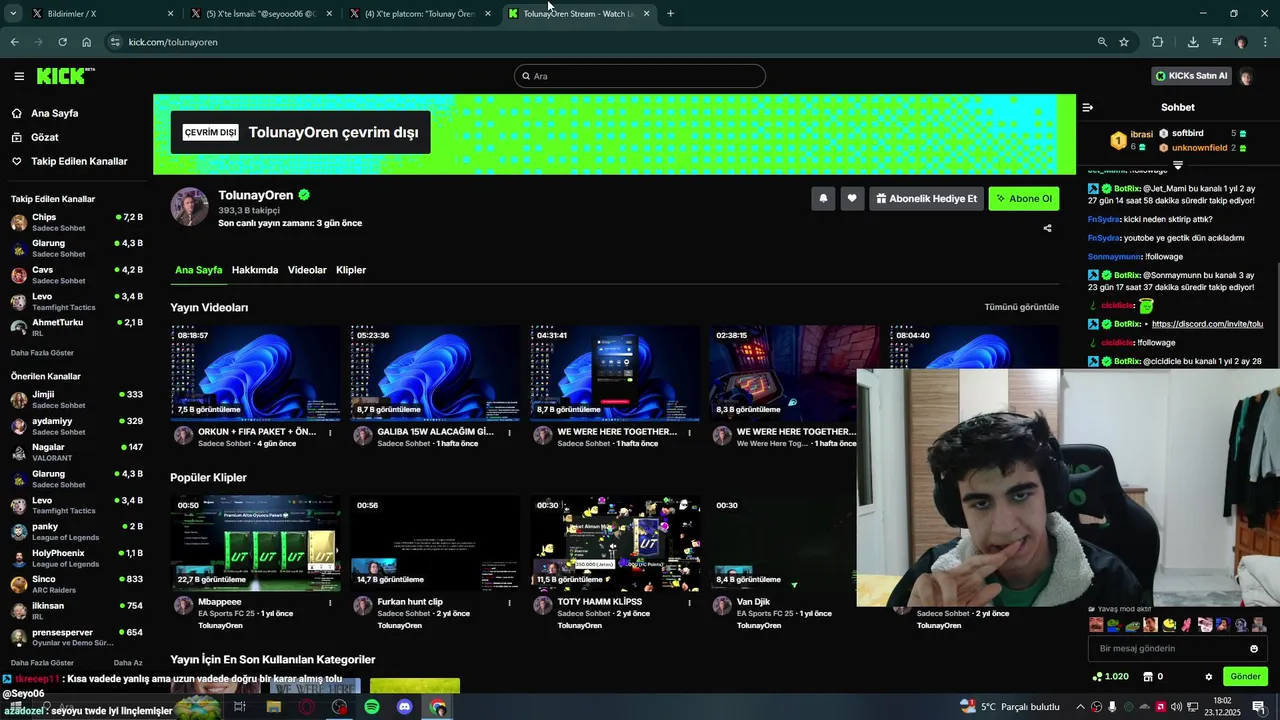Switch to the Bildirimler / X browser tab

[x=100, y=14]
